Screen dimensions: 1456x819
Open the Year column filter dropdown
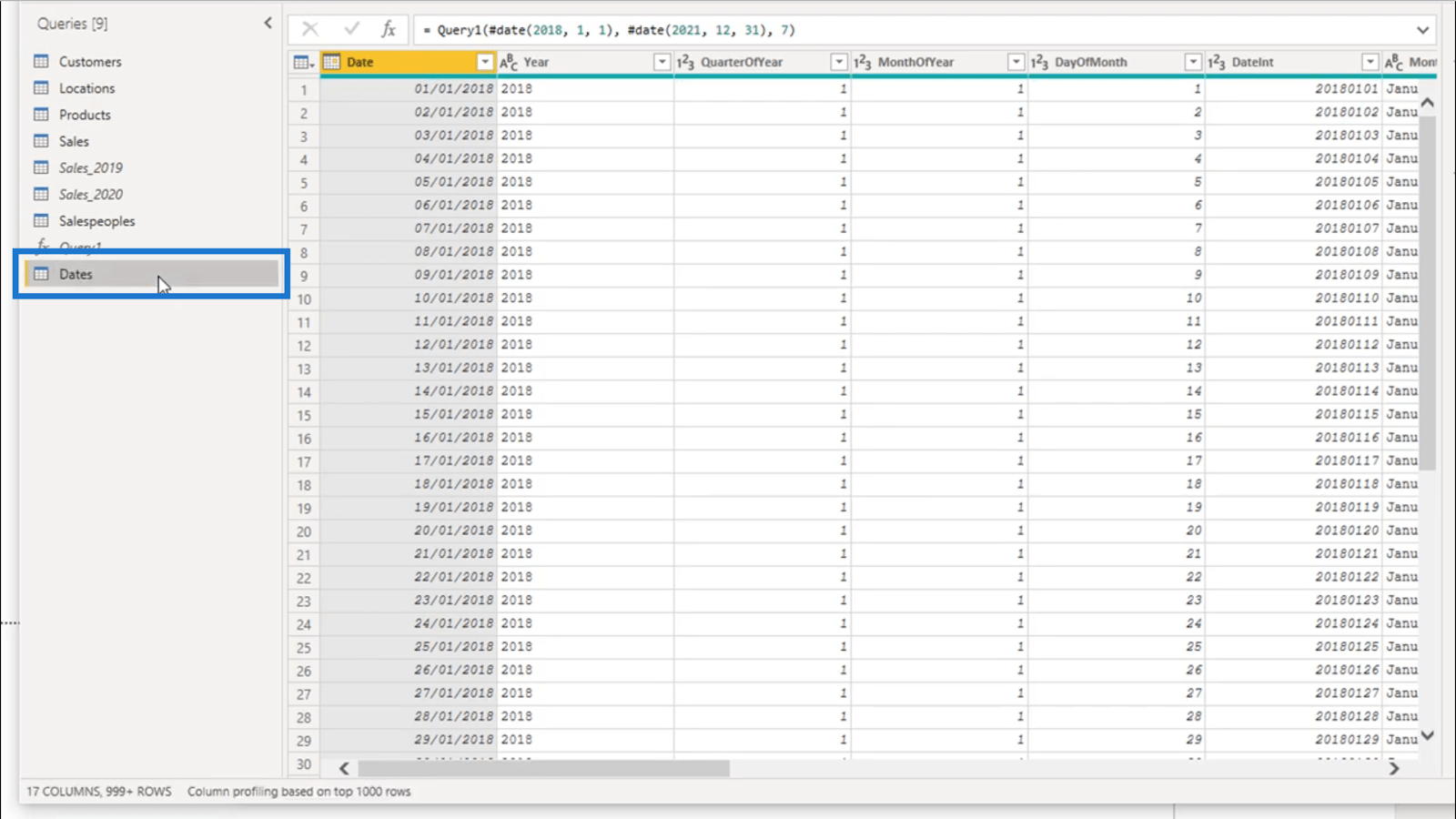(x=662, y=62)
